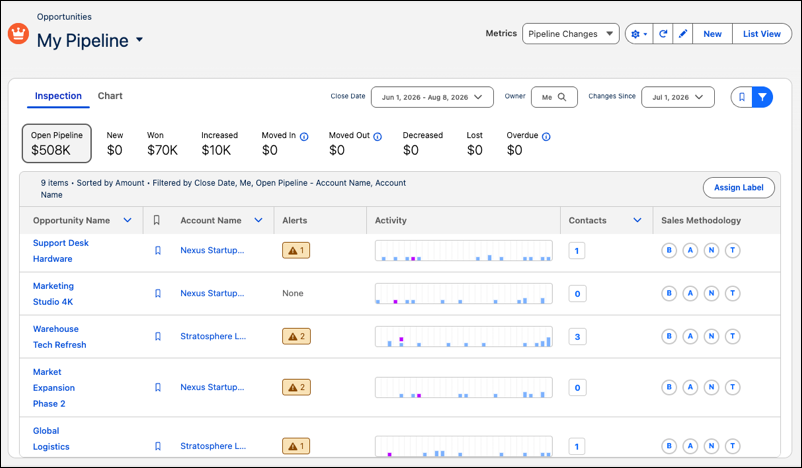Click contacts count 3 for Warehouse Tech Refresh
Image resolution: width=802 pixels, height=468 pixels.
pos(577,337)
